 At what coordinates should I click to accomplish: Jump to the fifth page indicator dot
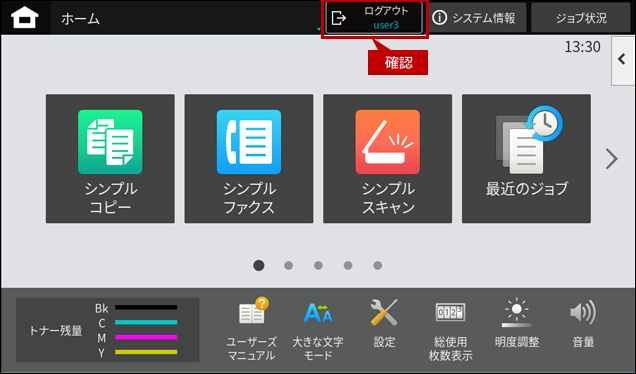coord(378,265)
